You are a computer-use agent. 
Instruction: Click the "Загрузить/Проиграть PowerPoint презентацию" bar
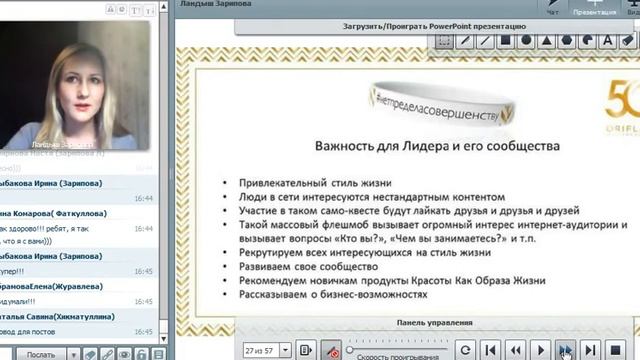pos(434,27)
